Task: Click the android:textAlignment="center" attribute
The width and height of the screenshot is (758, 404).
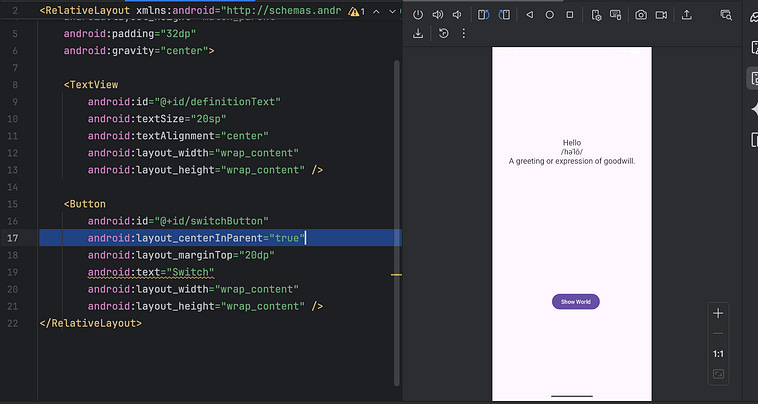Action: point(178,136)
